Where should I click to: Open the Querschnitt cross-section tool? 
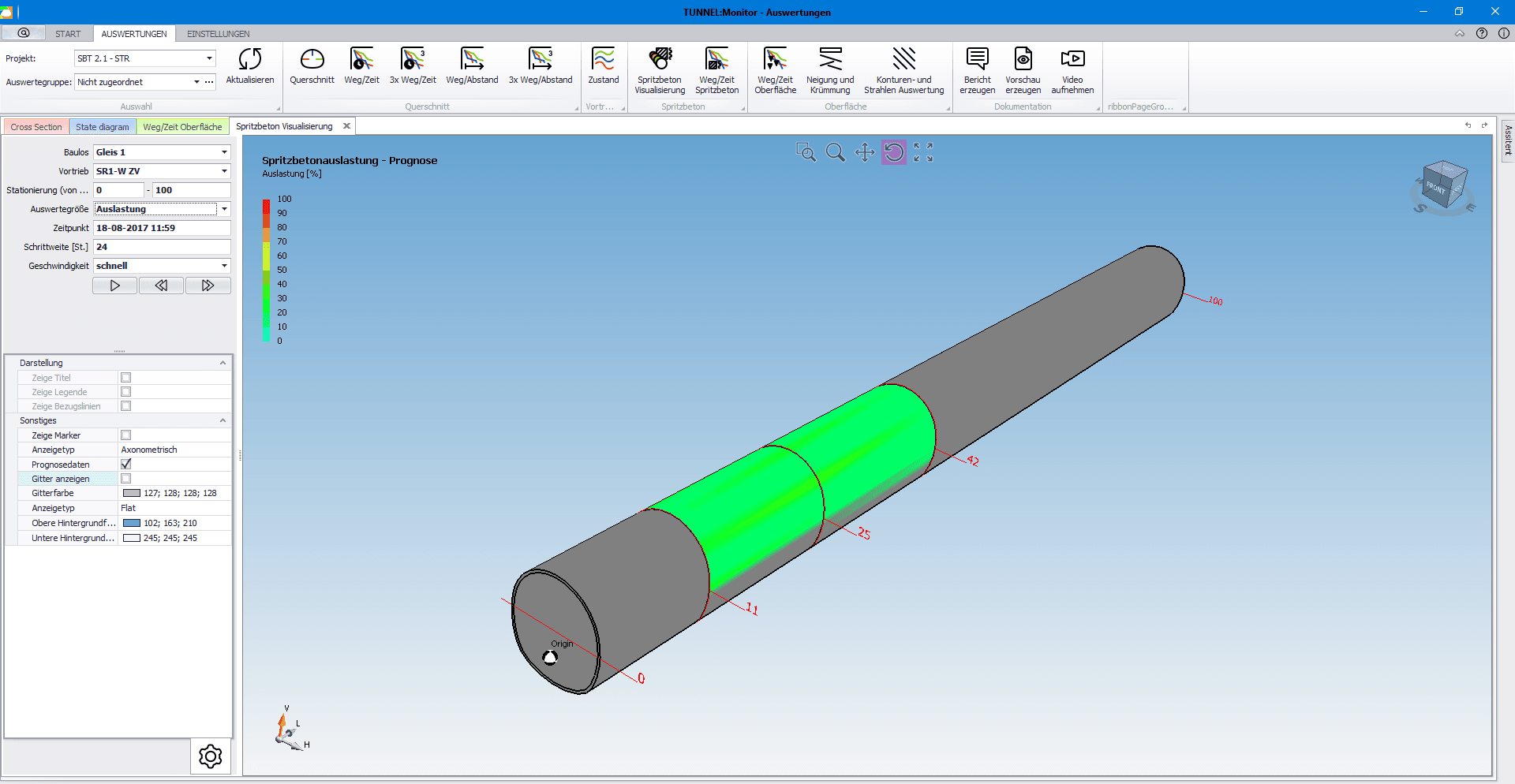[x=312, y=60]
